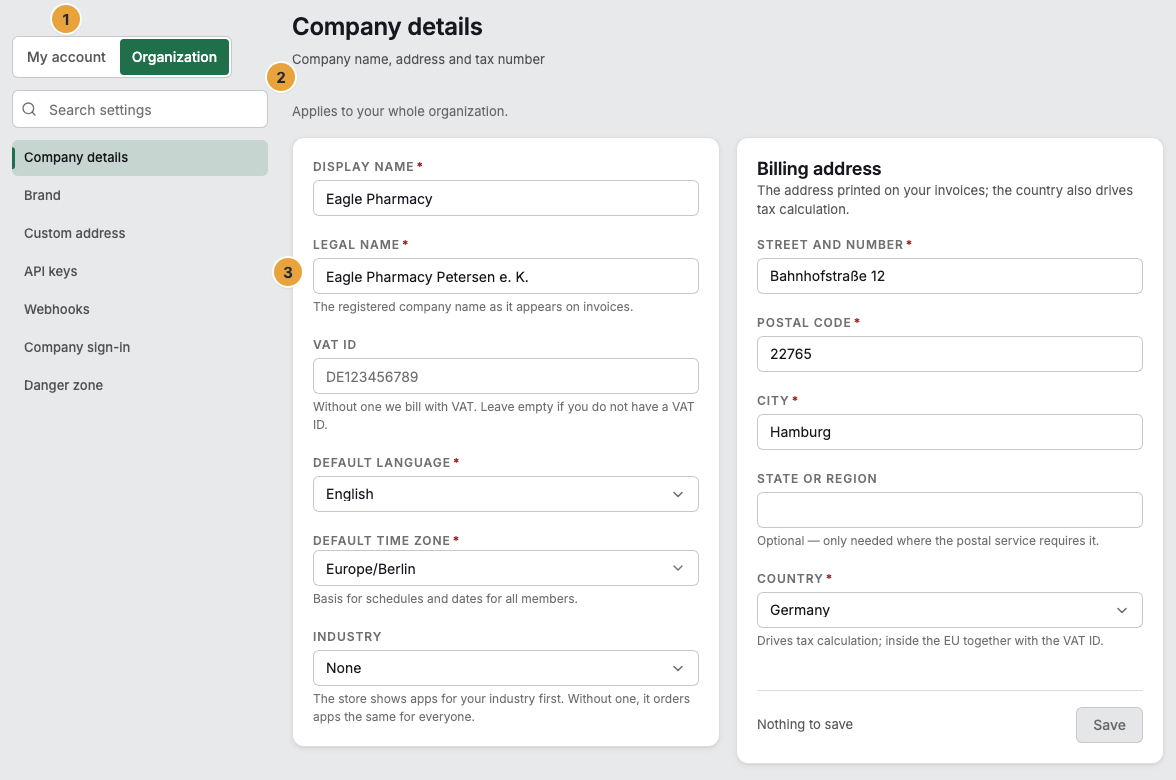Open the Webhooks section
This screenshot has height=780, width=1176.
point(140,309)
